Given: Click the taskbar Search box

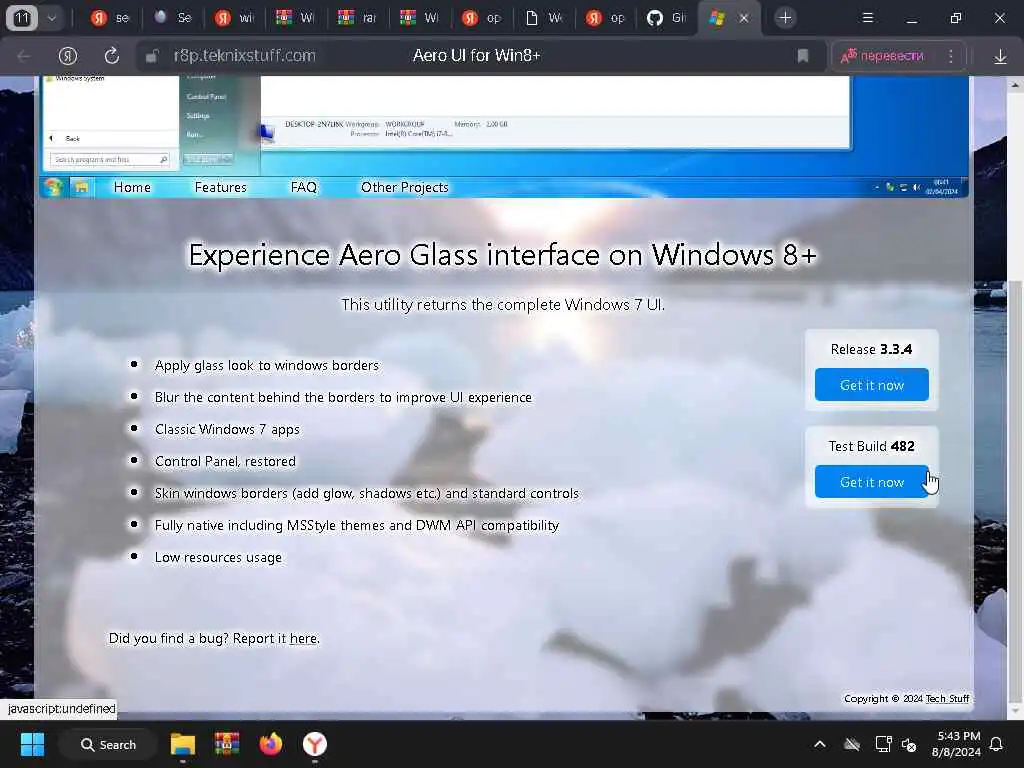Looking at the screenshot, I should (x=108, y=744).
